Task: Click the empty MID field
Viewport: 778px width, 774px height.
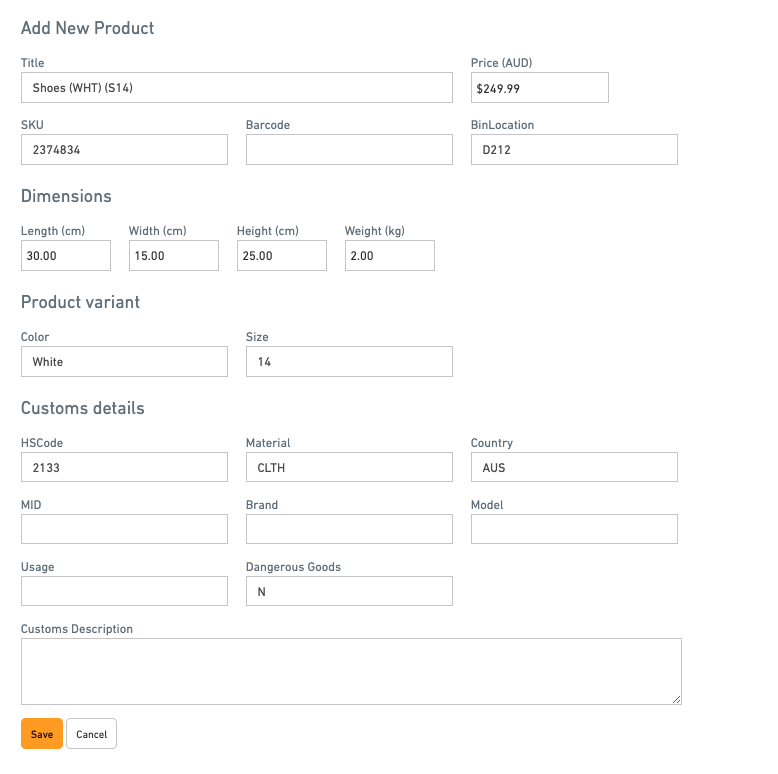Action: coord(124,530)
